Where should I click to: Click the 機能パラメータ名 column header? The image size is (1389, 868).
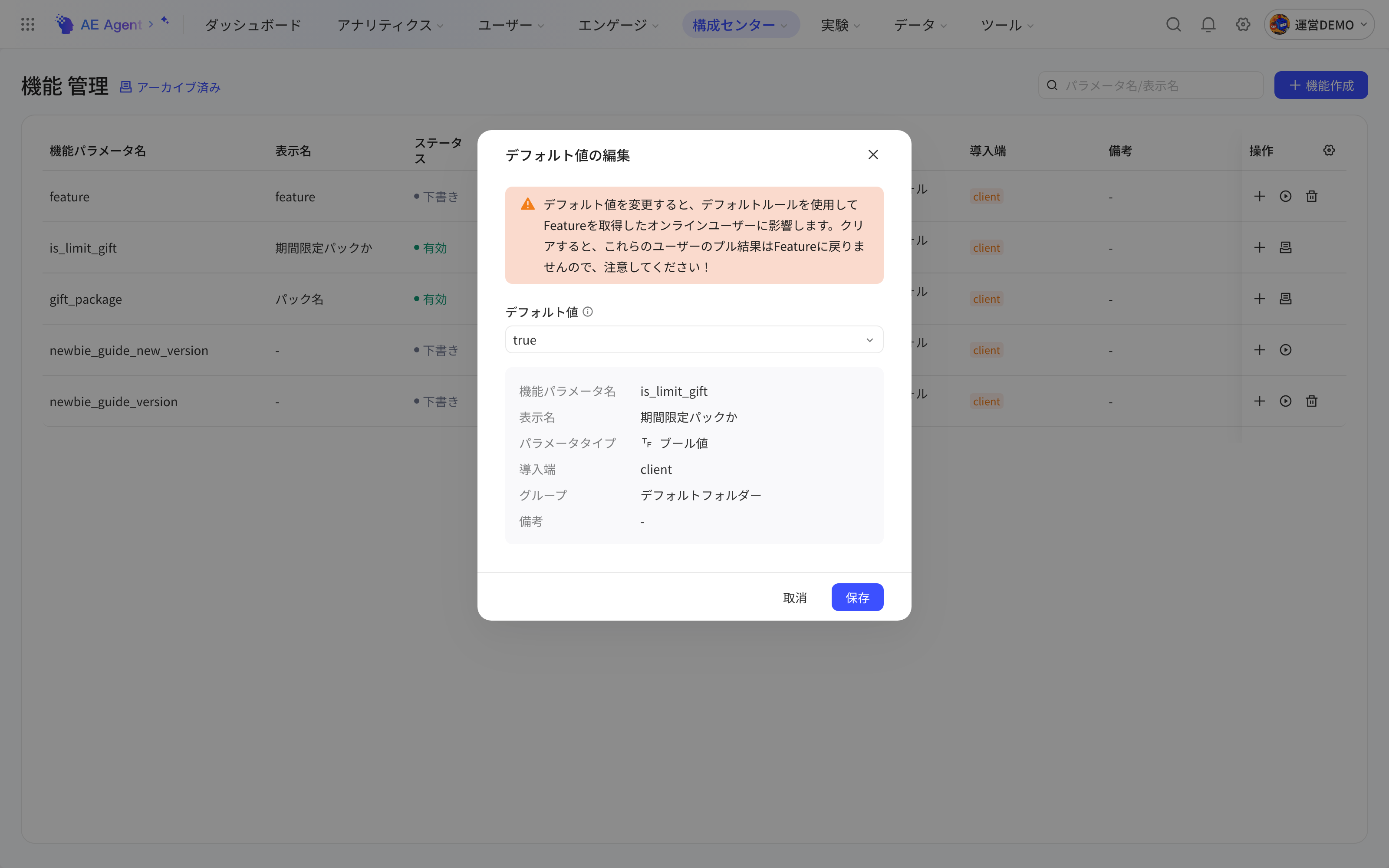[98, 151]
